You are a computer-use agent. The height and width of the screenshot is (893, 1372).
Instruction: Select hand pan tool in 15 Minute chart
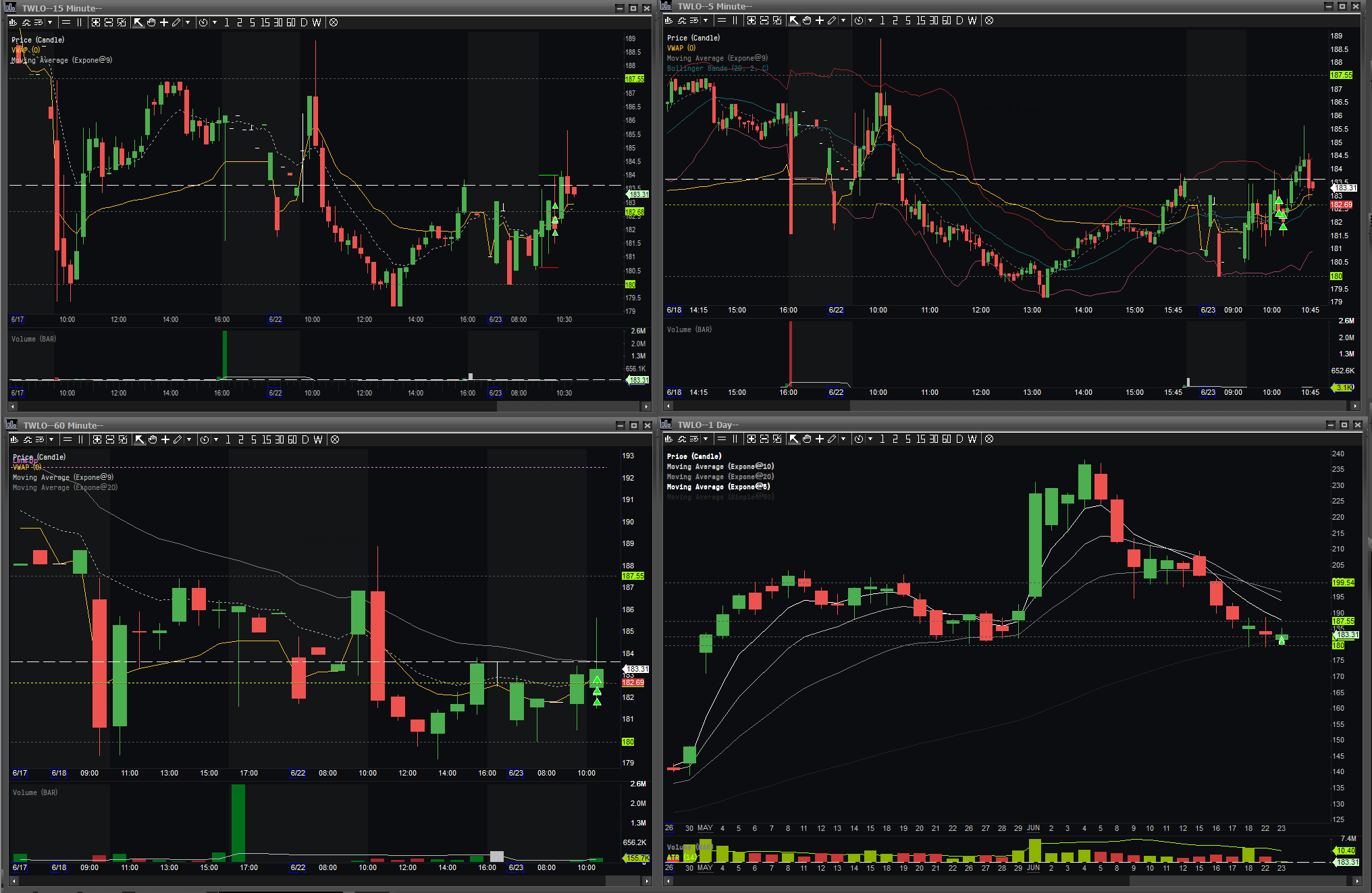coord(151,22)
